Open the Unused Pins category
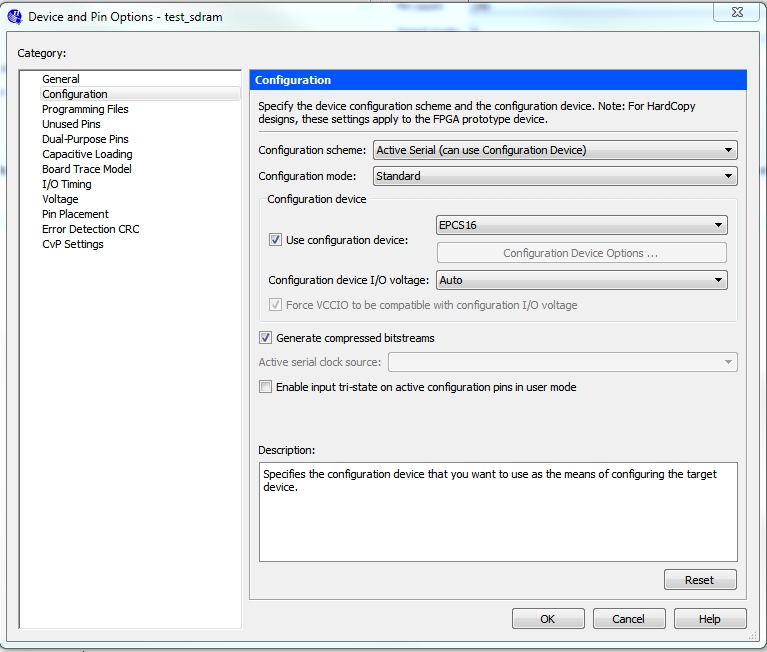This screenshot has width=767, height=652. tap(71, 124)
